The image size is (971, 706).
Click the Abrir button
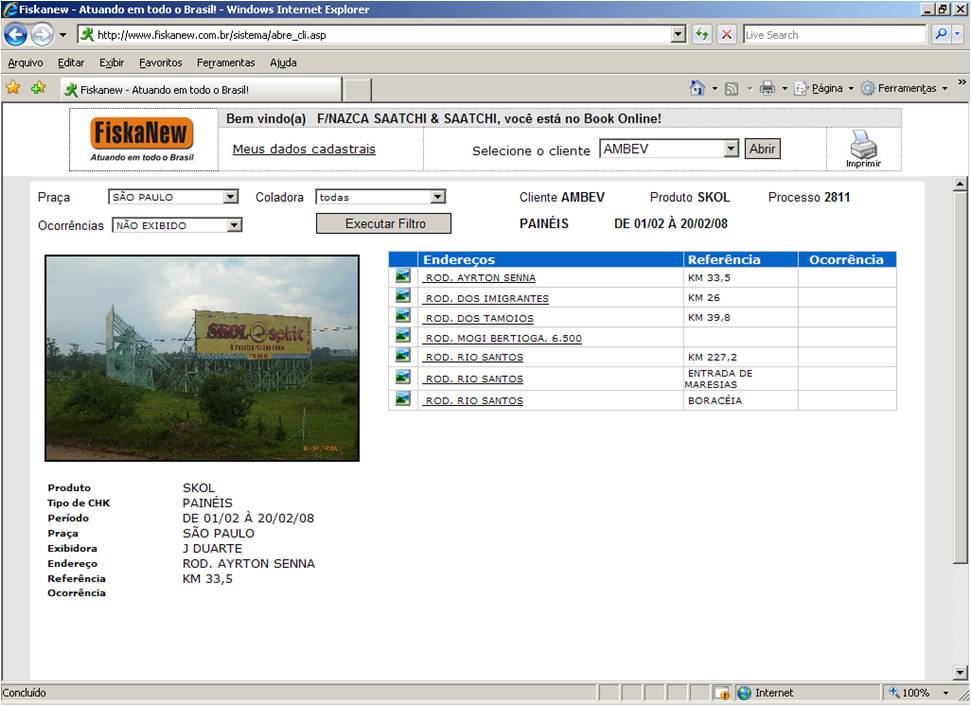point(762,149)
